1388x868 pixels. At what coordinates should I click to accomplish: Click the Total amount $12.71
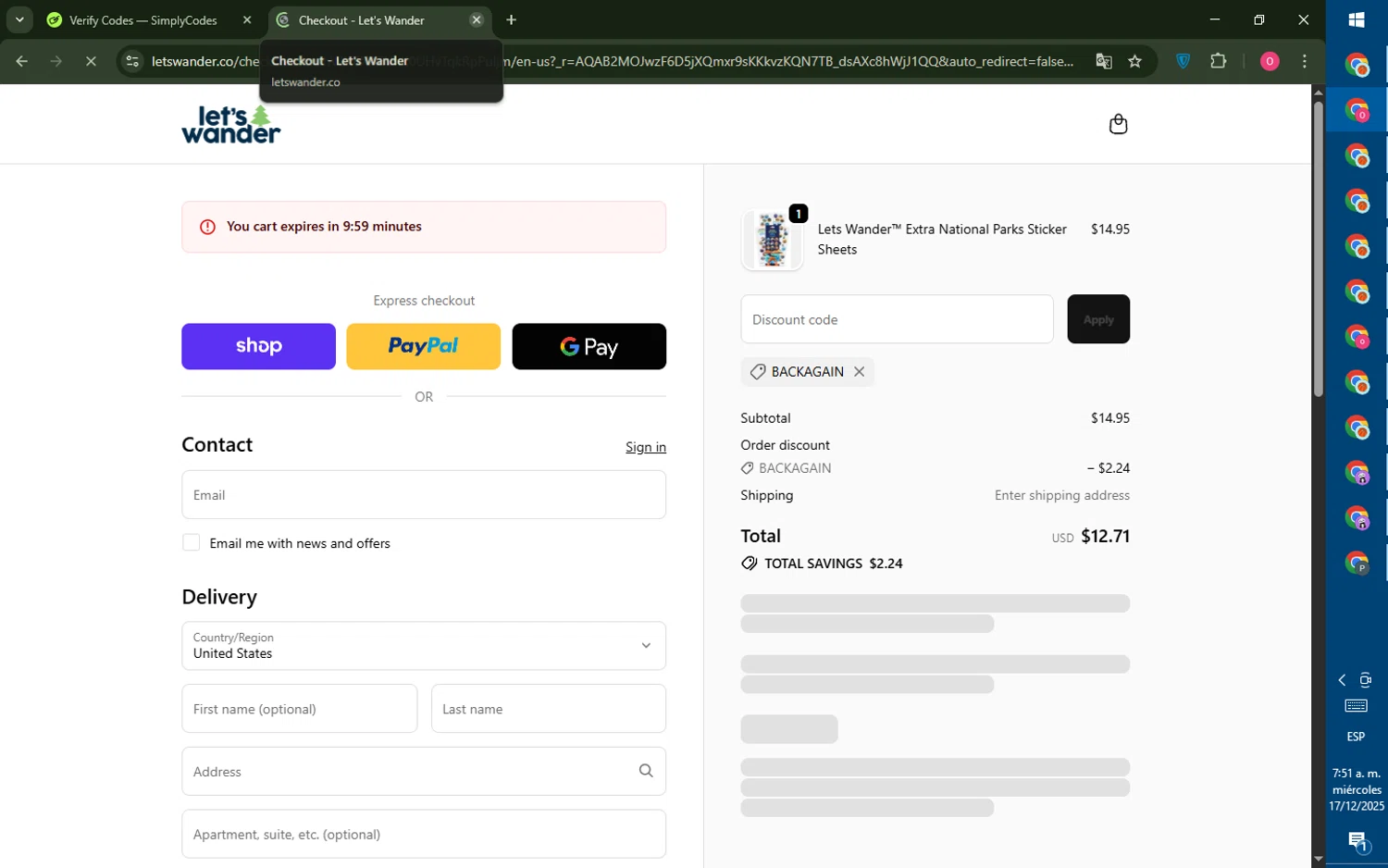coord(1105,536)
